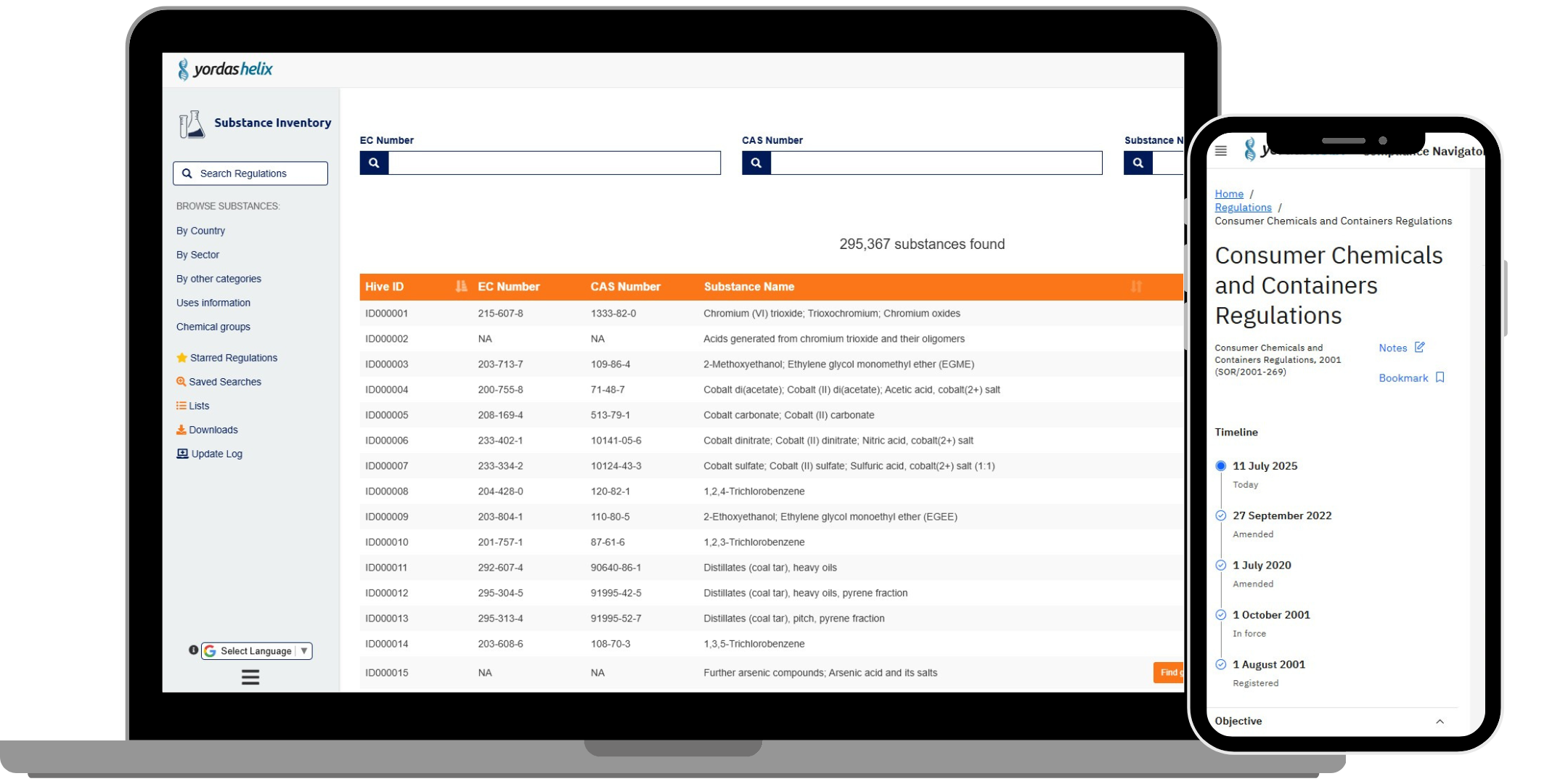Image resolution: width=1568 pixels, height=784 pixels.
Task: Click the Notes edit pencil icon
Action: click(x=1420, y=347)
